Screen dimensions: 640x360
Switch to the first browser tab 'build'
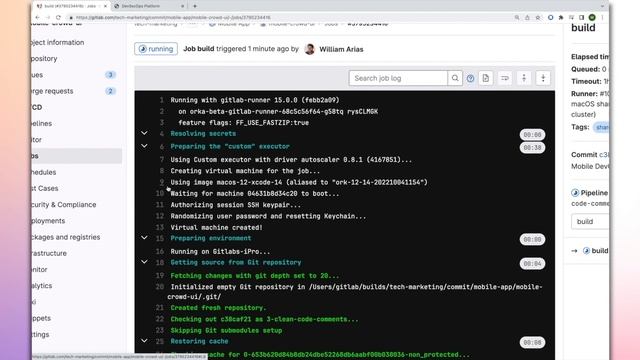pyautogui.click(x=69, y=6)
